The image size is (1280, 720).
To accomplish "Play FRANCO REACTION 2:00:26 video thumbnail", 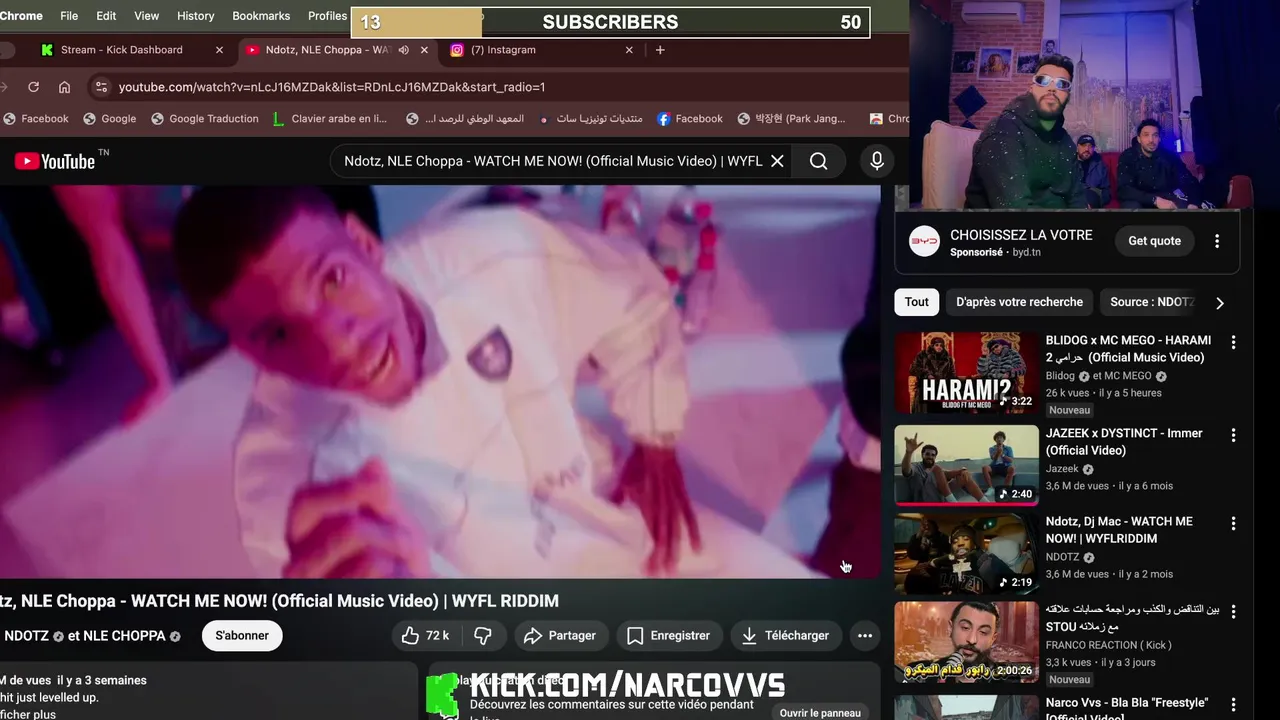I will tap(966, 642).
